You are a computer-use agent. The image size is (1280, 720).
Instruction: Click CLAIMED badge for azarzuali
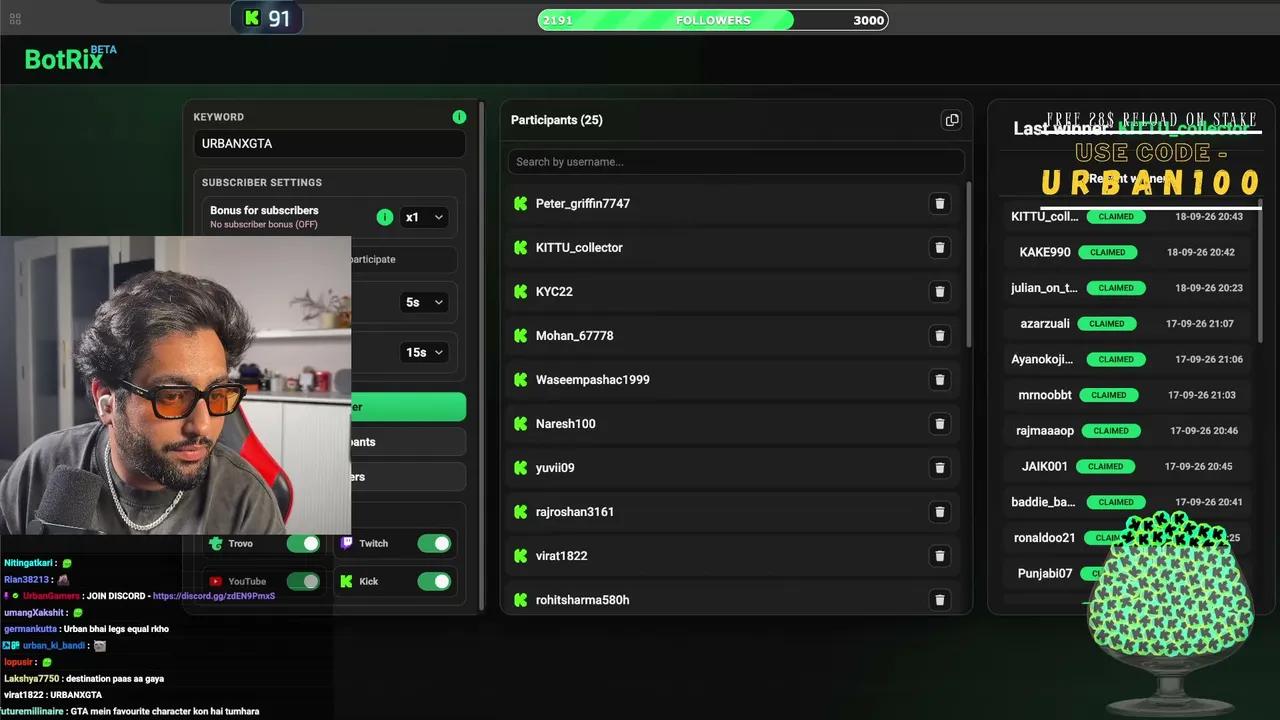coord(1107,324)
